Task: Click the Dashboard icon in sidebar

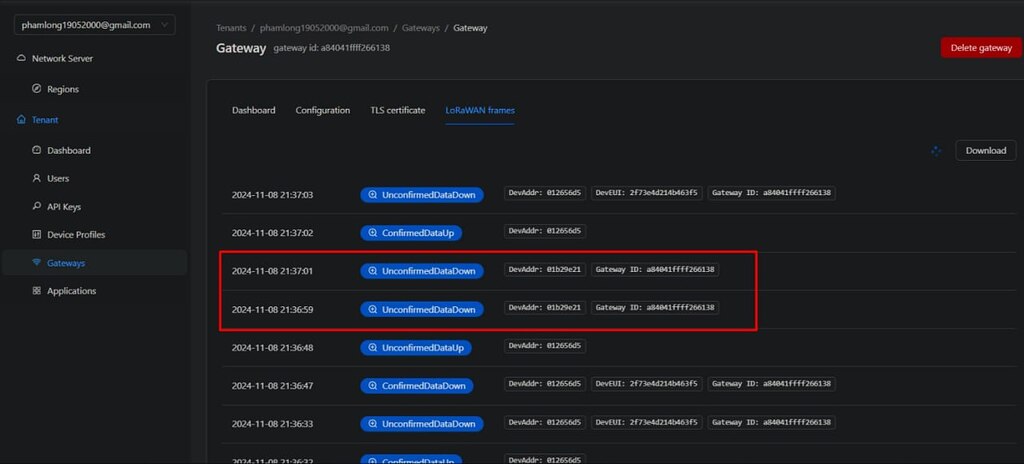Action: pos(37,151)
